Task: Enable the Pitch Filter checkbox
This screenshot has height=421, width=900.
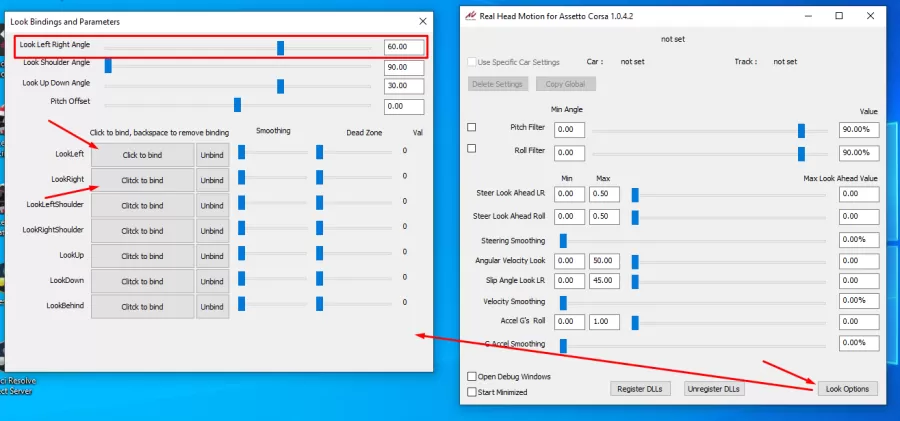Action: [471, 127]
